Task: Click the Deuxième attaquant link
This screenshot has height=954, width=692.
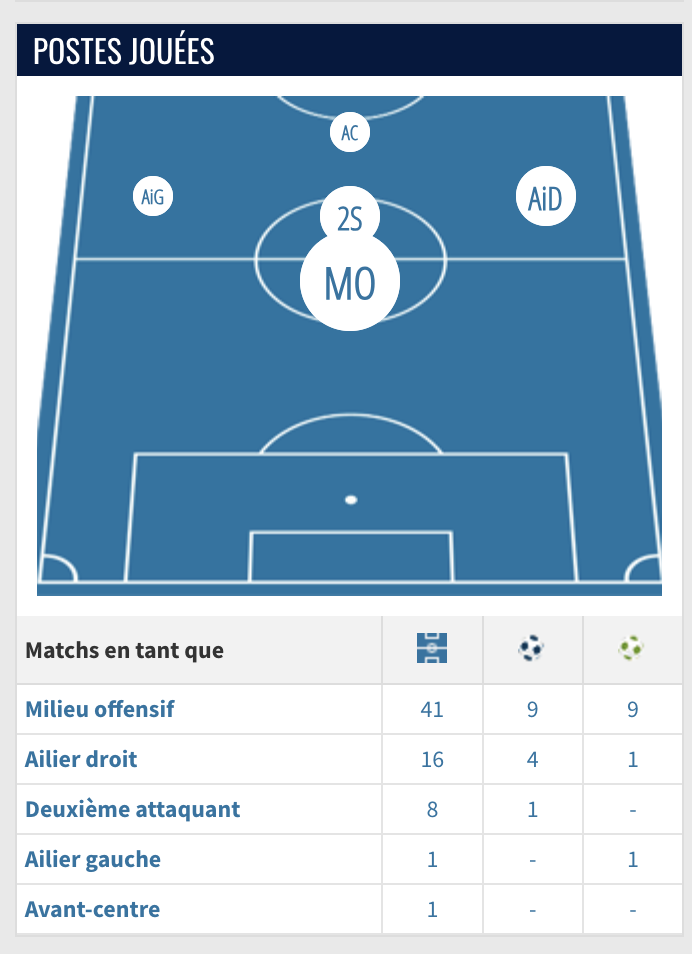Action: pyautogui.click(x=133, y=809)
